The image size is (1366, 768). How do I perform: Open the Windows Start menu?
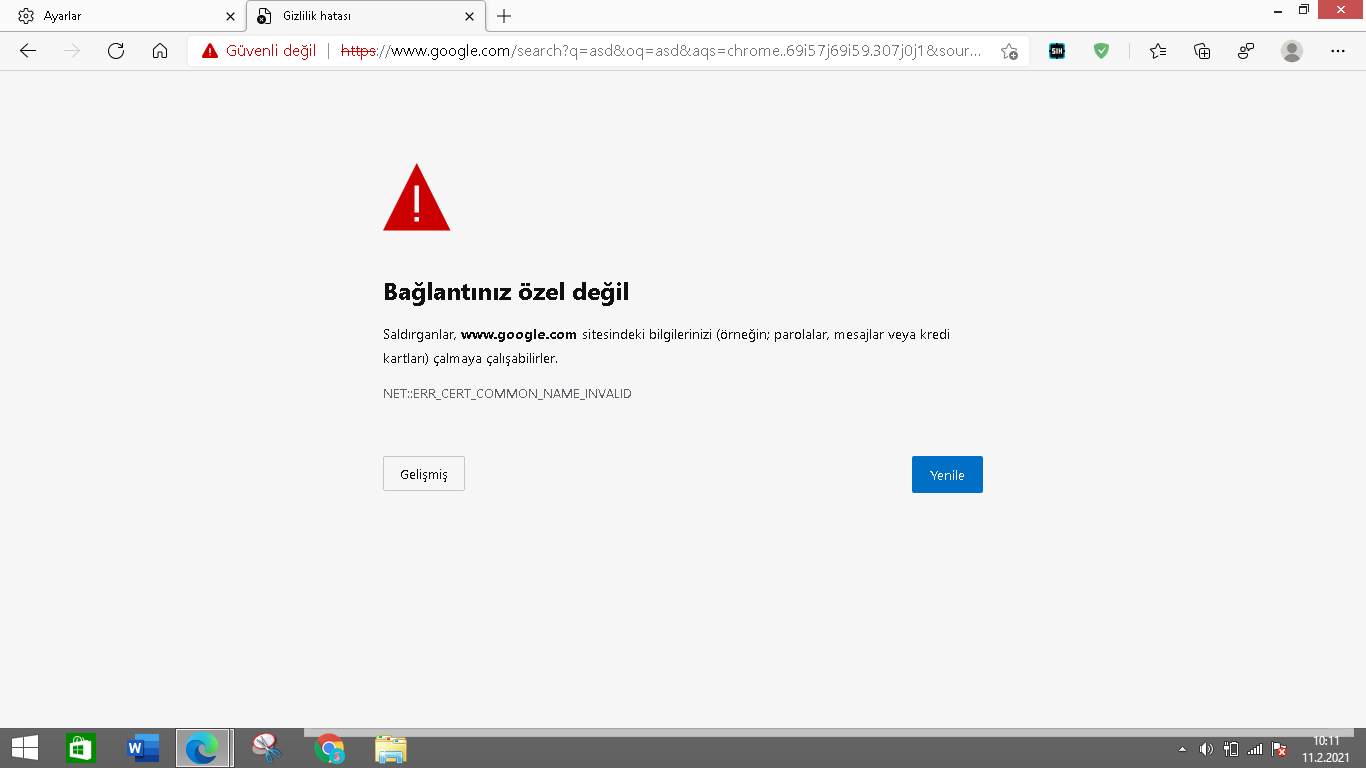click(x=25, y=748)
